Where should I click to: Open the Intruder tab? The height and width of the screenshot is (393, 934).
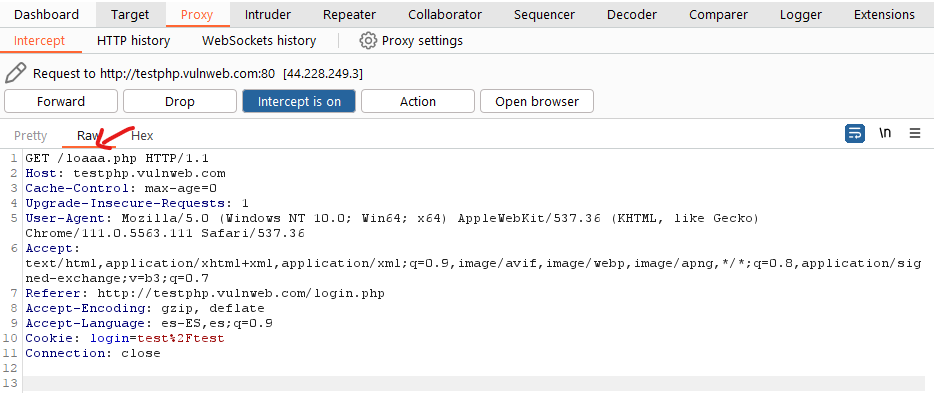point(268,14)
